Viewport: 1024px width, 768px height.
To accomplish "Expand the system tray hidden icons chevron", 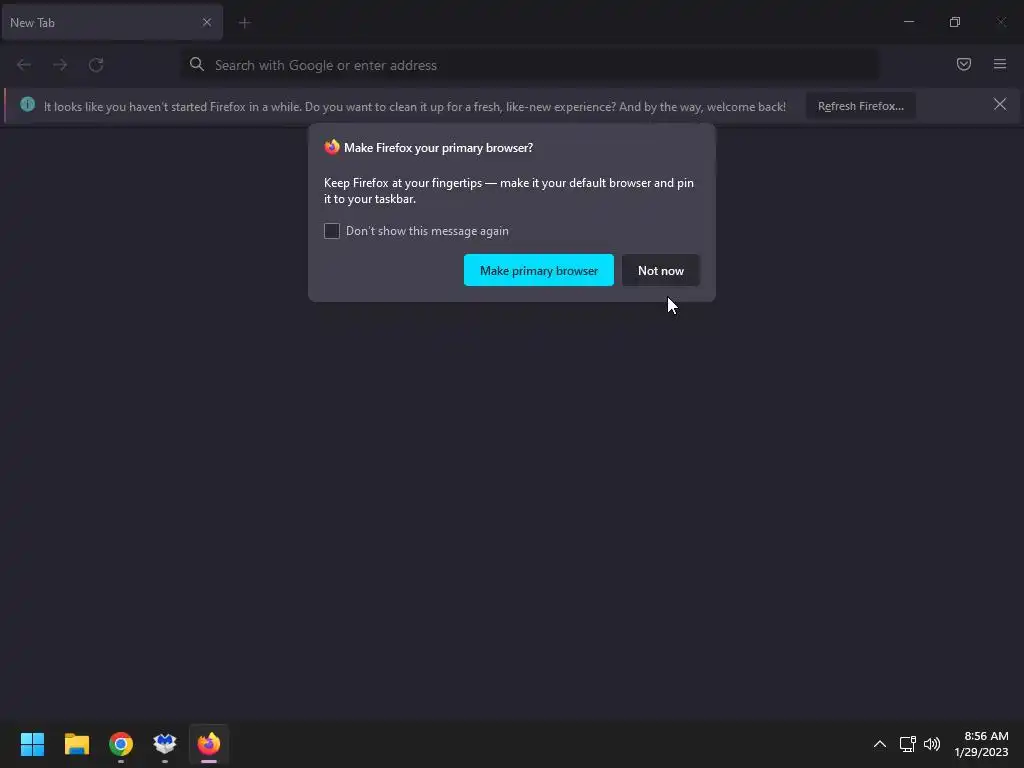I will 880,744.
